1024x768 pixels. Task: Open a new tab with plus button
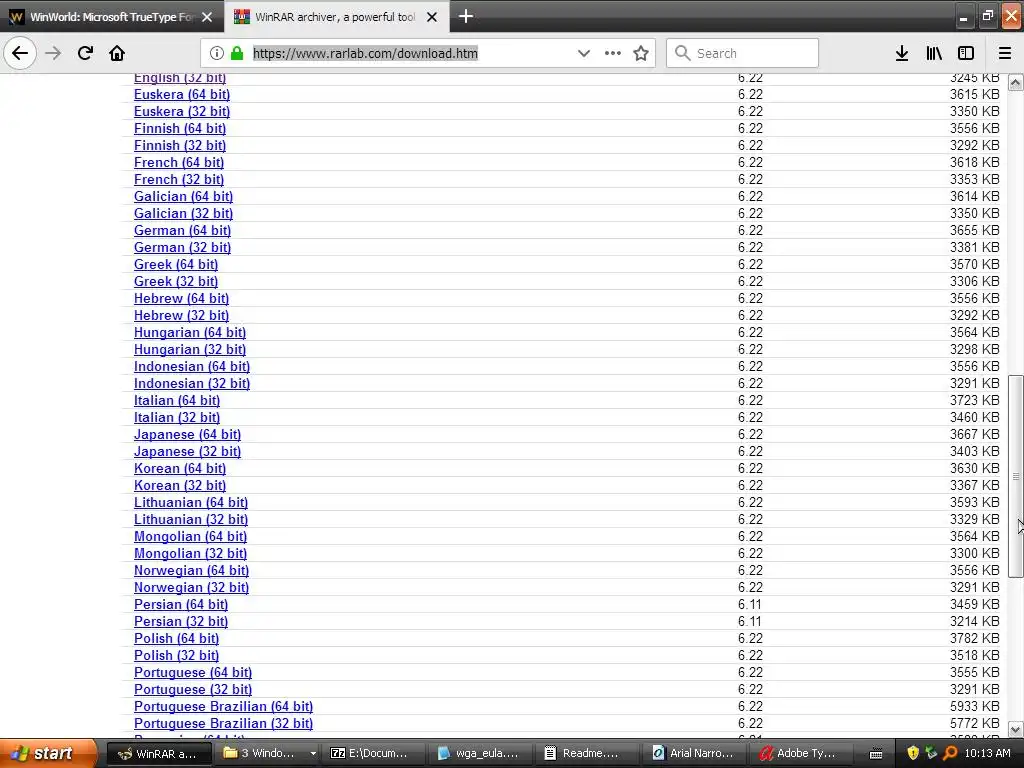(x=466, y=16)
